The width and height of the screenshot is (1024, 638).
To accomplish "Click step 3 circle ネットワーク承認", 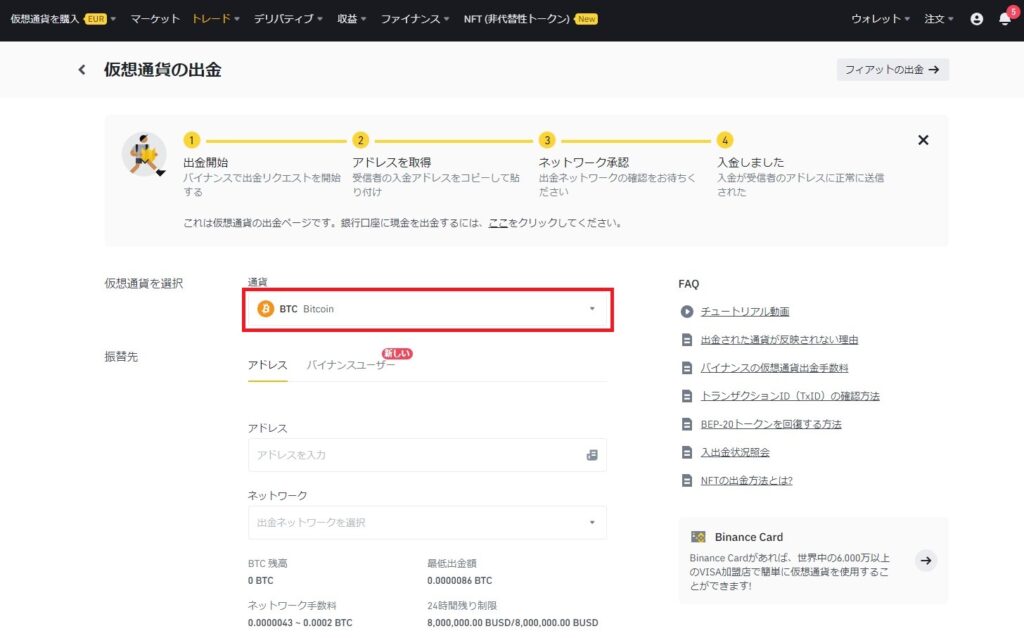I will 547,140.
